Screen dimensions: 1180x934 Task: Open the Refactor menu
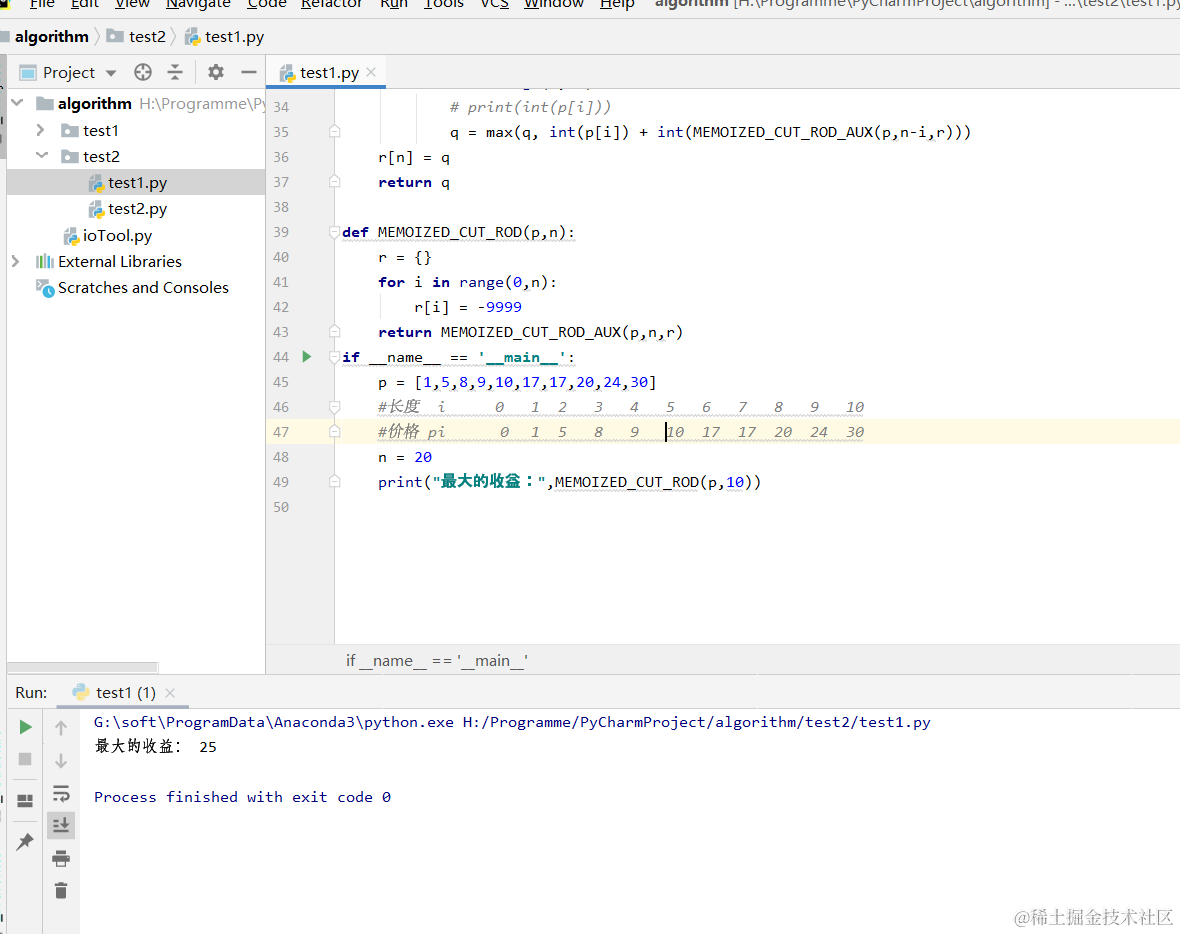coord(331,4)
